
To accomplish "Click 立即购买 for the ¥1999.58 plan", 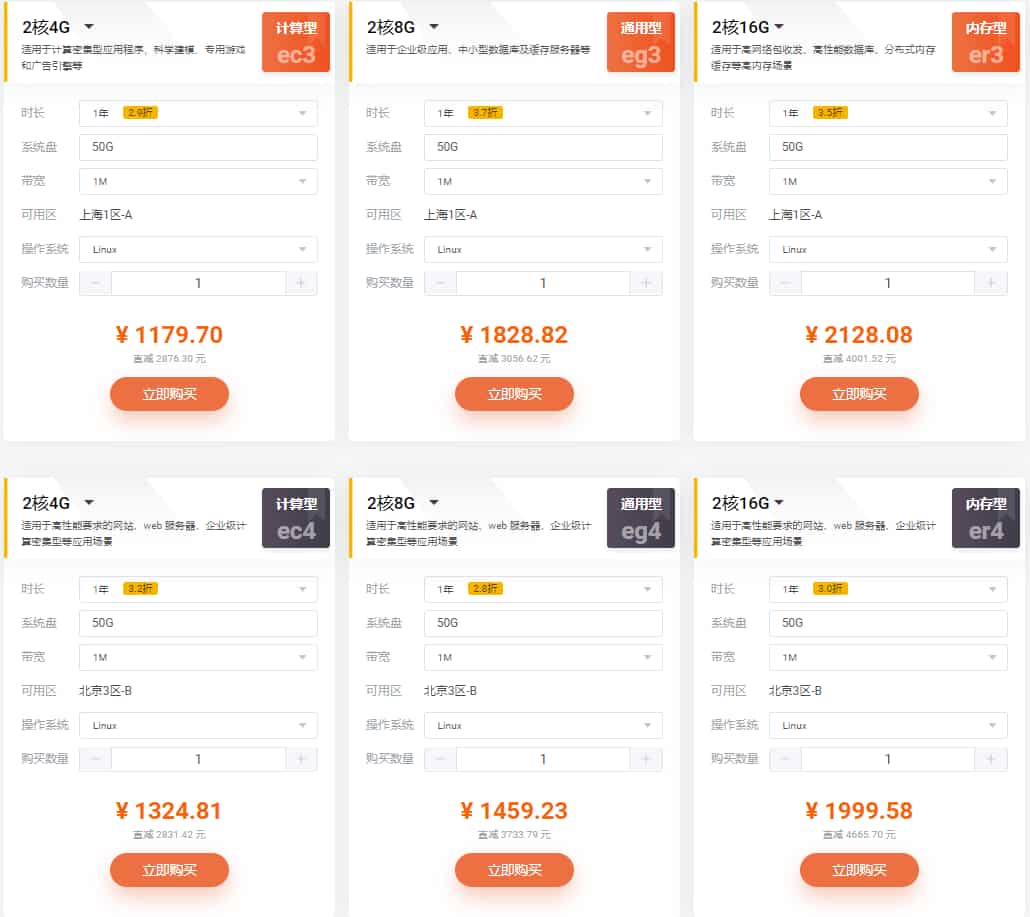I will (x=859, y=870).
